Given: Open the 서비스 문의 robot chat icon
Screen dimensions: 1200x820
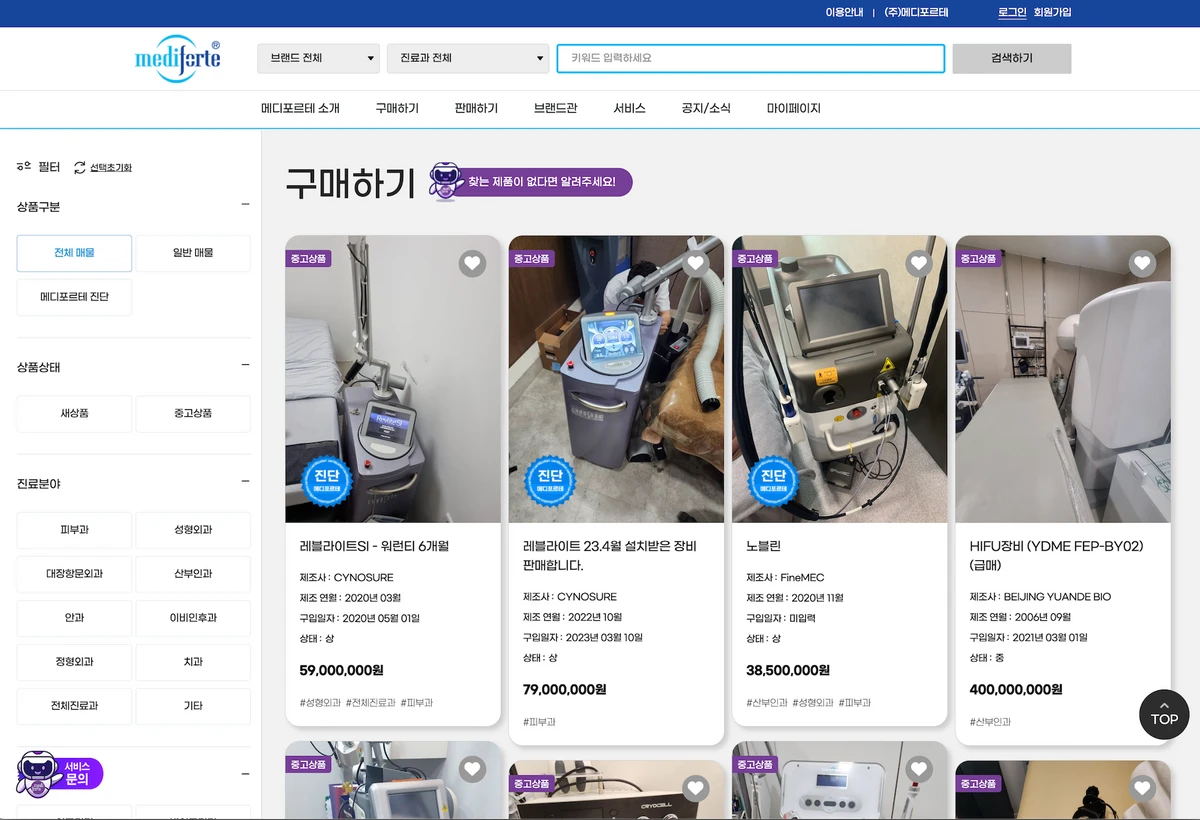Looking at the screenshot, I should pos(59,773).
